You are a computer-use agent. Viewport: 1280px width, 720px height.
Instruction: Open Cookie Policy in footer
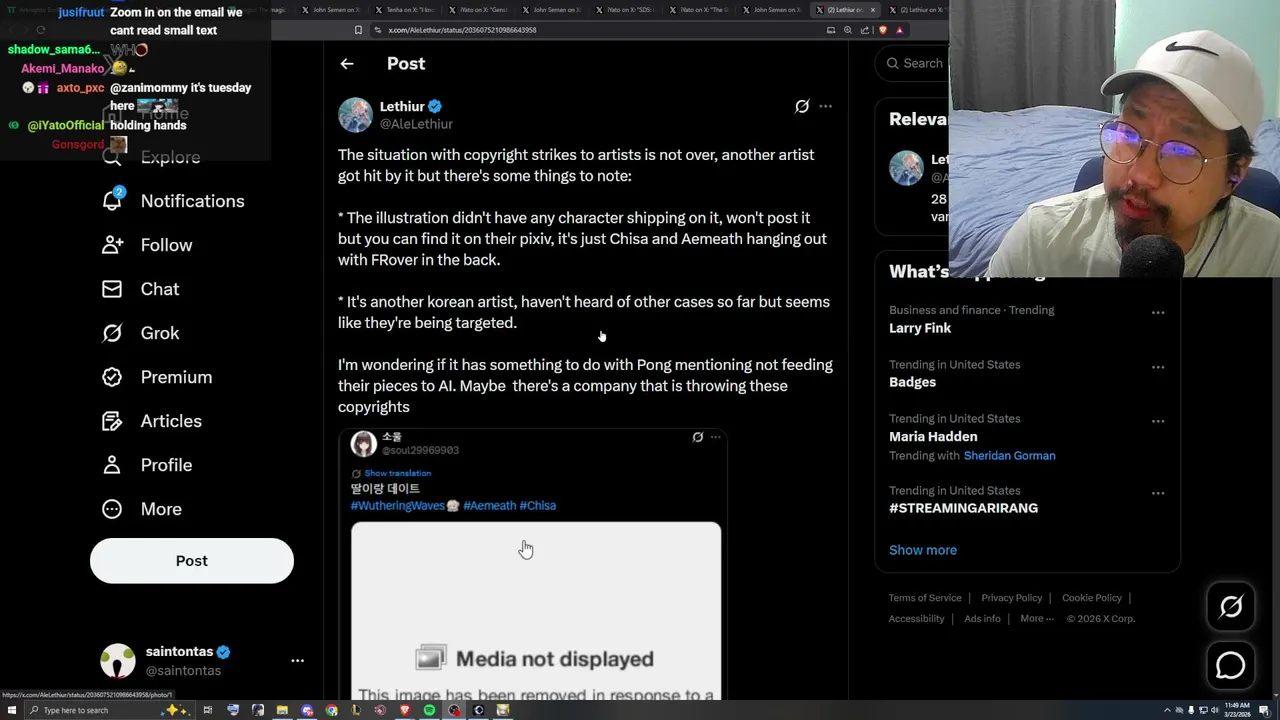click(1092, 598)
